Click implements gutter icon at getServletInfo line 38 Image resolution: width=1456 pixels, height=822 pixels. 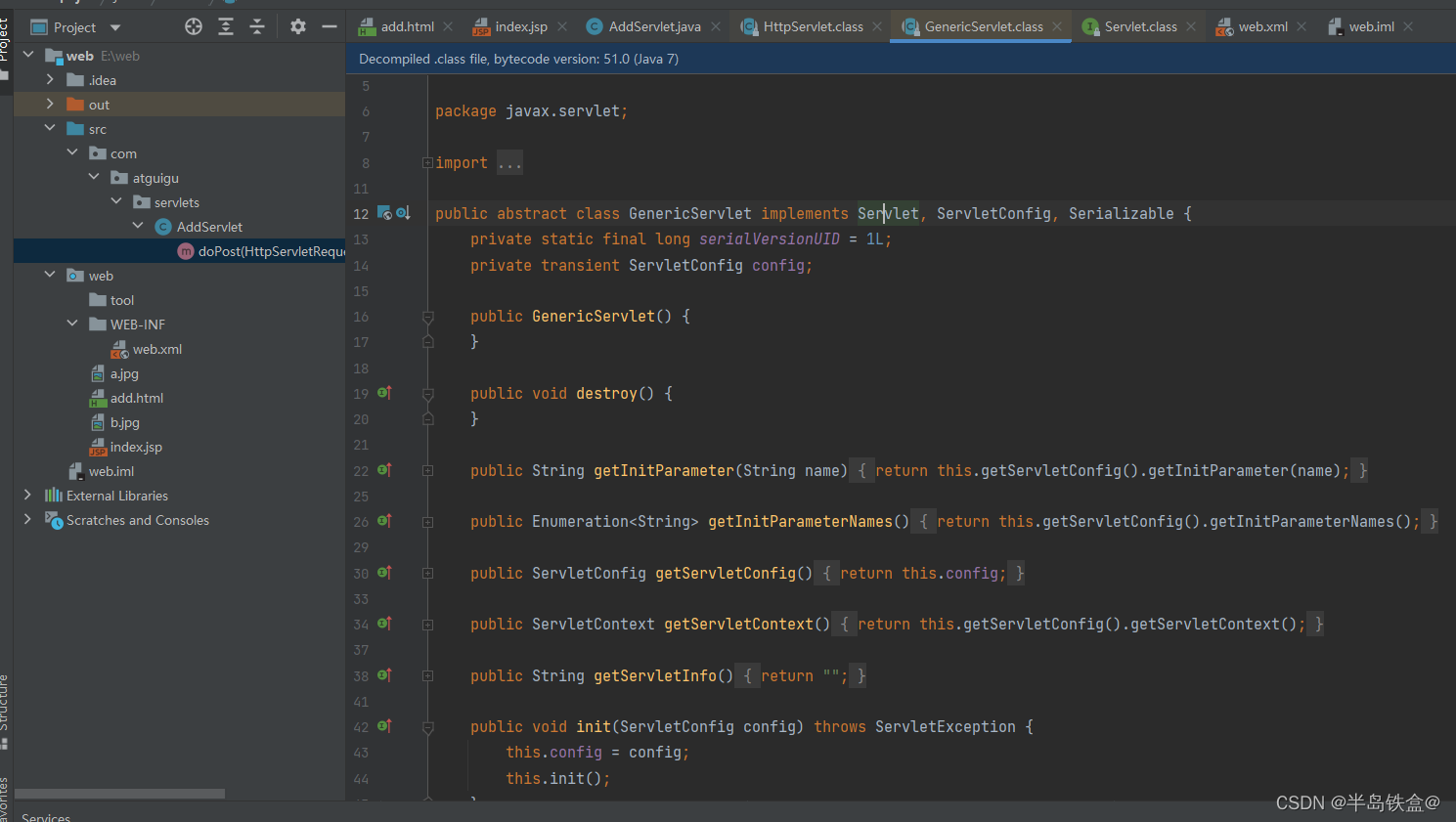(384, 675)
